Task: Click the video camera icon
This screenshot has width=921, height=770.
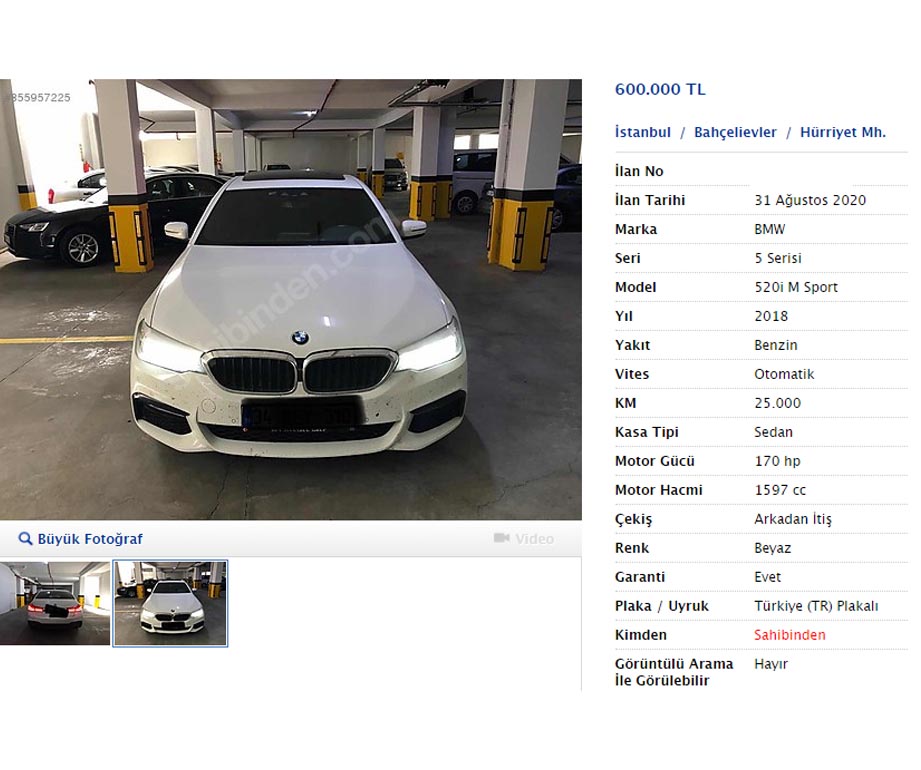Action: point(501,538)
